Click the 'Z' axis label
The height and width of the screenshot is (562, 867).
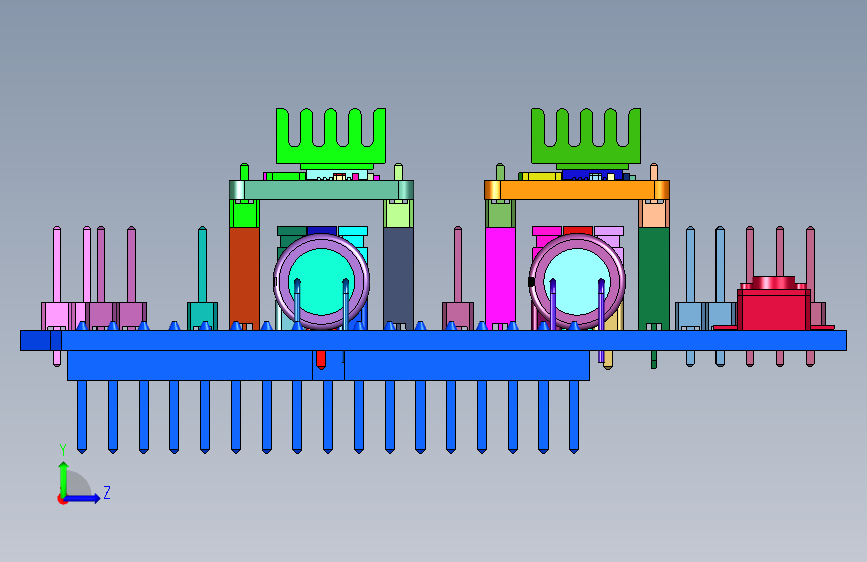tap(107, 492)
